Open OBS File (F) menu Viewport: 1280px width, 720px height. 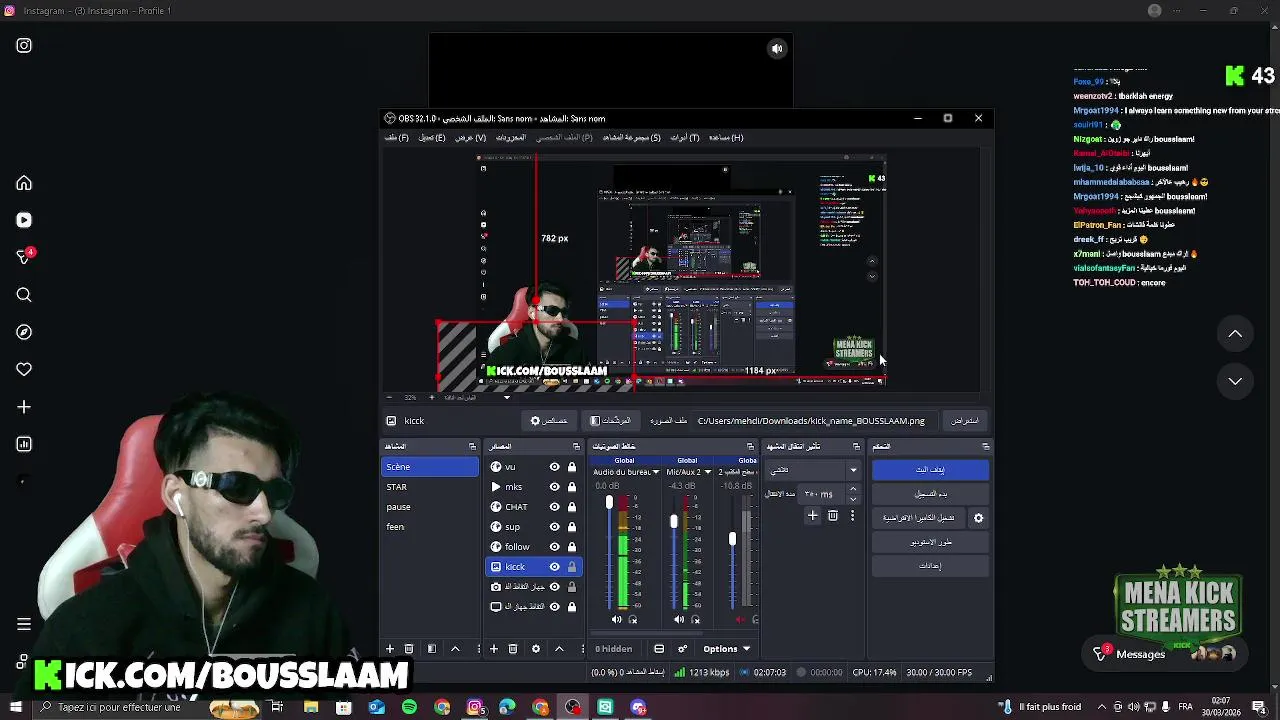[x=397, y=138]
